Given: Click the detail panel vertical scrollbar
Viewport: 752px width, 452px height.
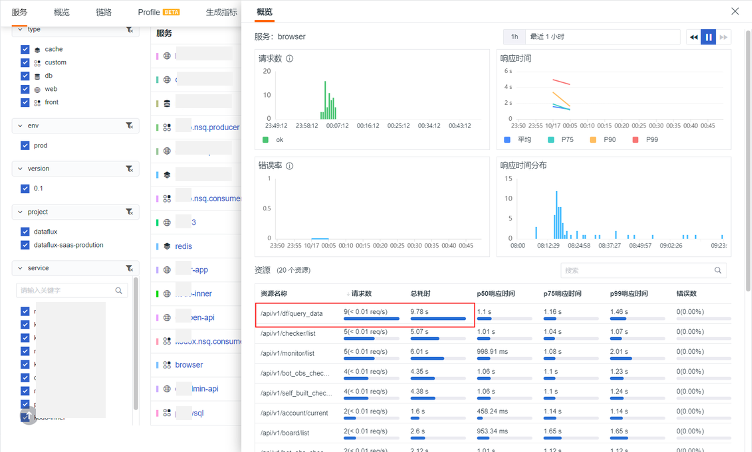Looking at the screenshot, I should (x=748, y=161).
